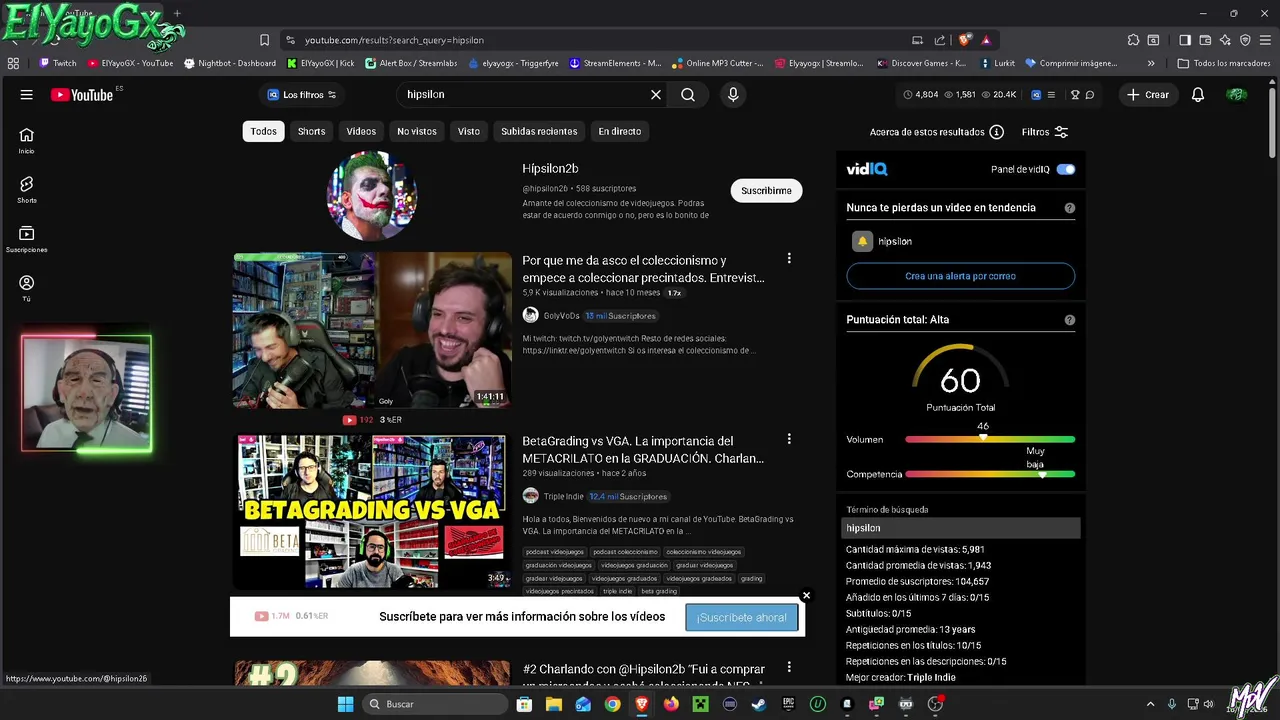Open Steam from the taskbar
The image size is (1280, 720).
pos(759,704)
